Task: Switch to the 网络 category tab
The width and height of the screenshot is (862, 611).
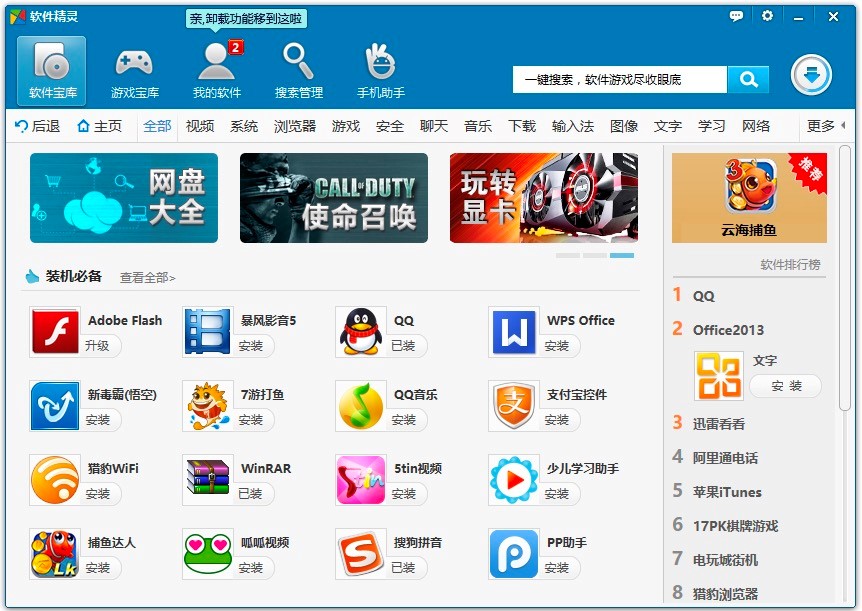Action: (x=756, y=126)
